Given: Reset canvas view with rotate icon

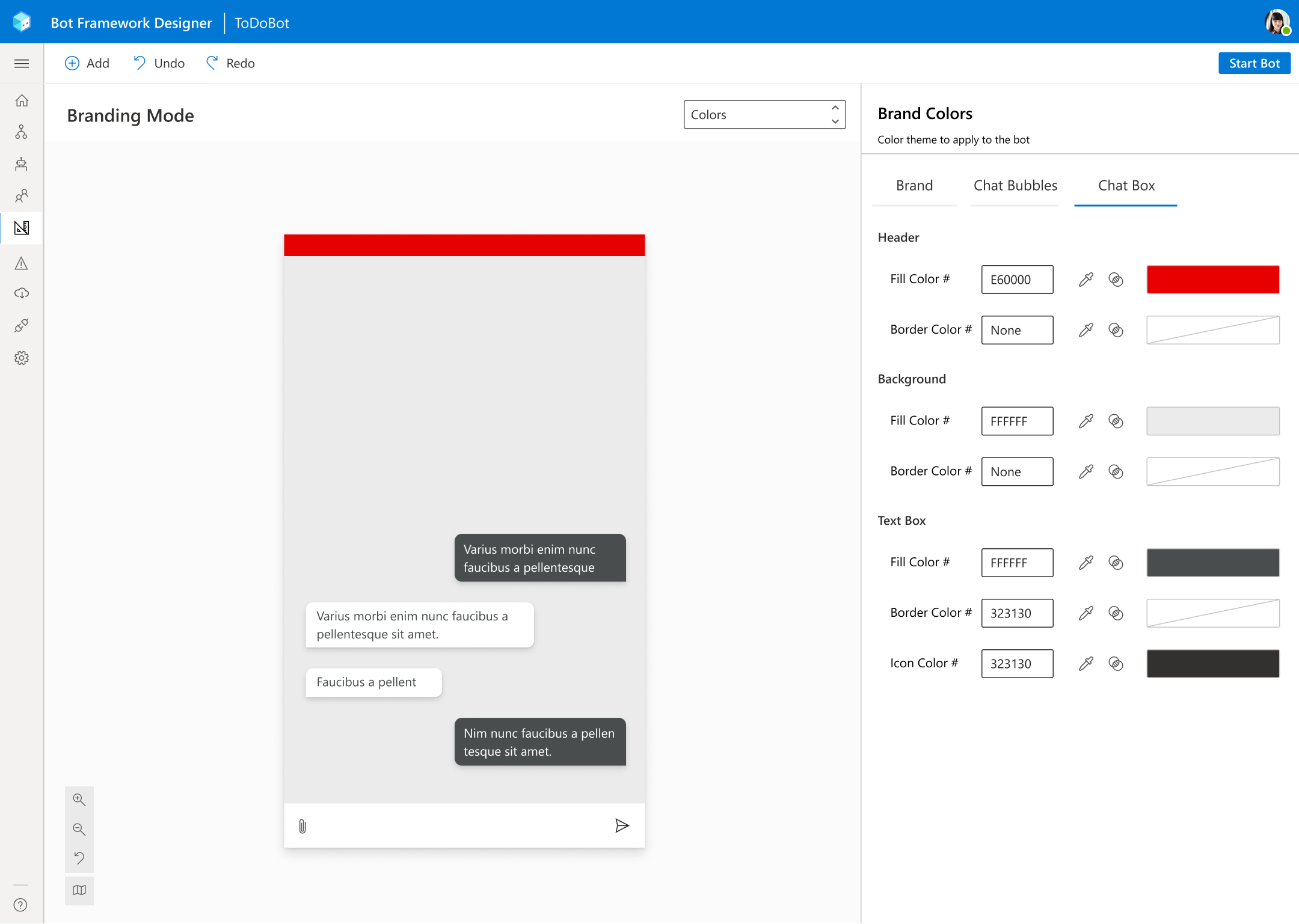Looking at the screenshot, I should coord(79,858).
